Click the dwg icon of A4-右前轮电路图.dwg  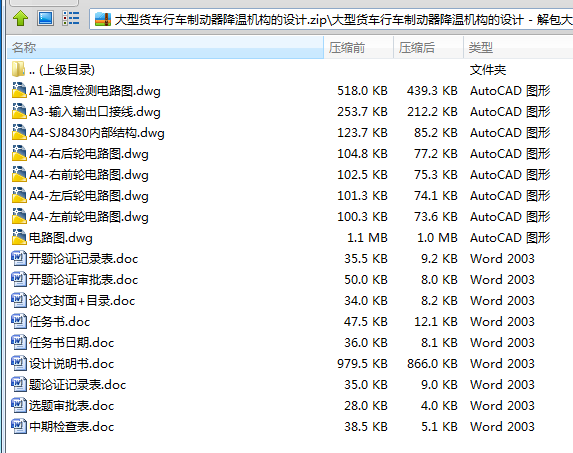click(19, 174)
